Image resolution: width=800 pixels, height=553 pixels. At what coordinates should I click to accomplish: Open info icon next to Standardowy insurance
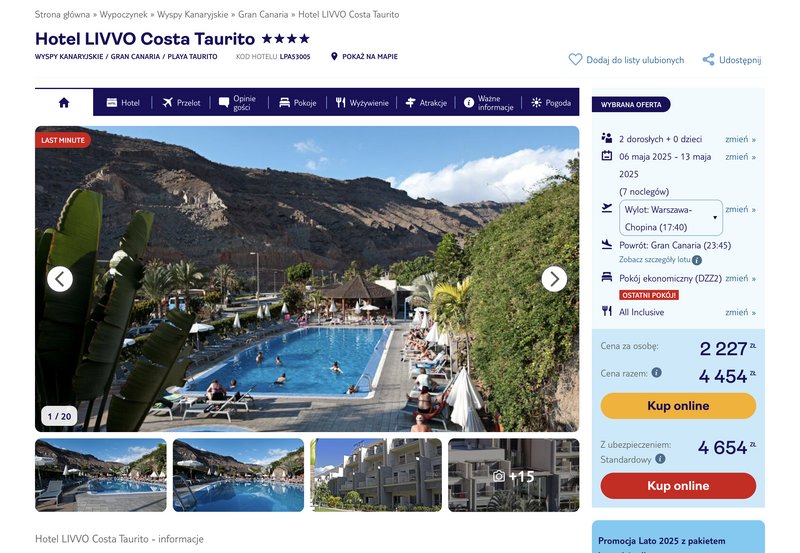(660, 459)
